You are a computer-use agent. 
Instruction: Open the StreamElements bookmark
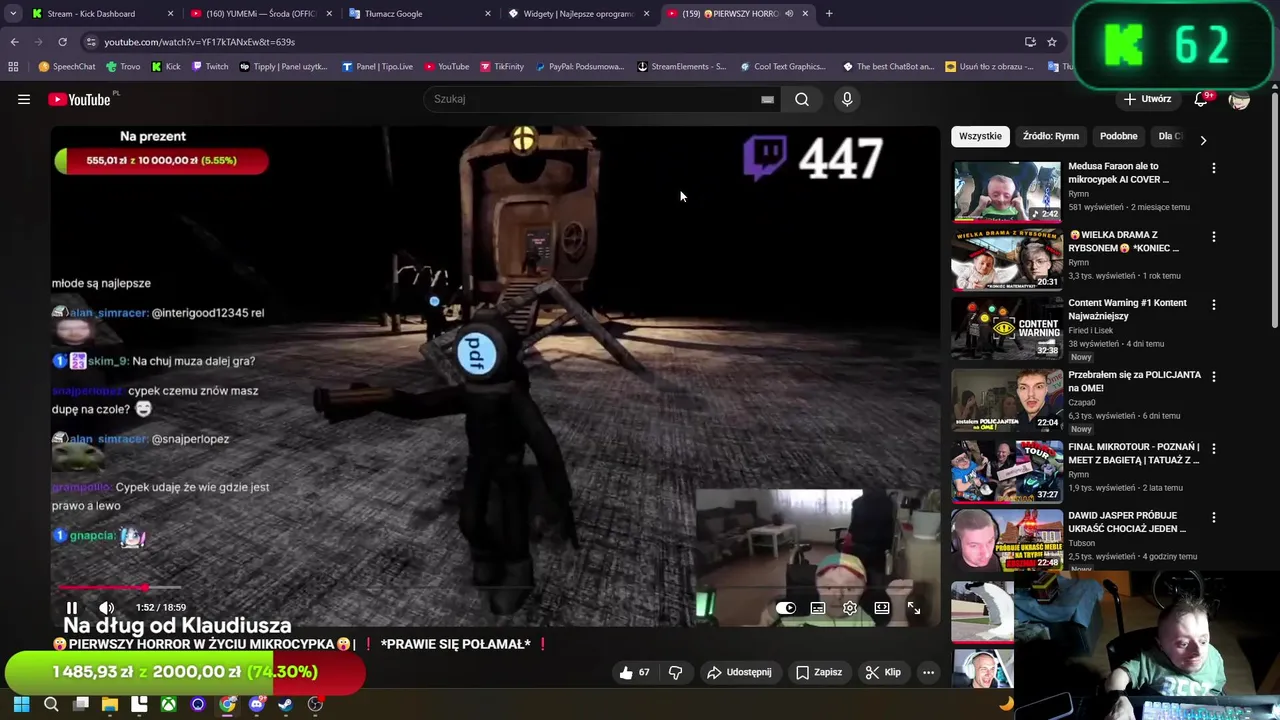pos(681,67)
